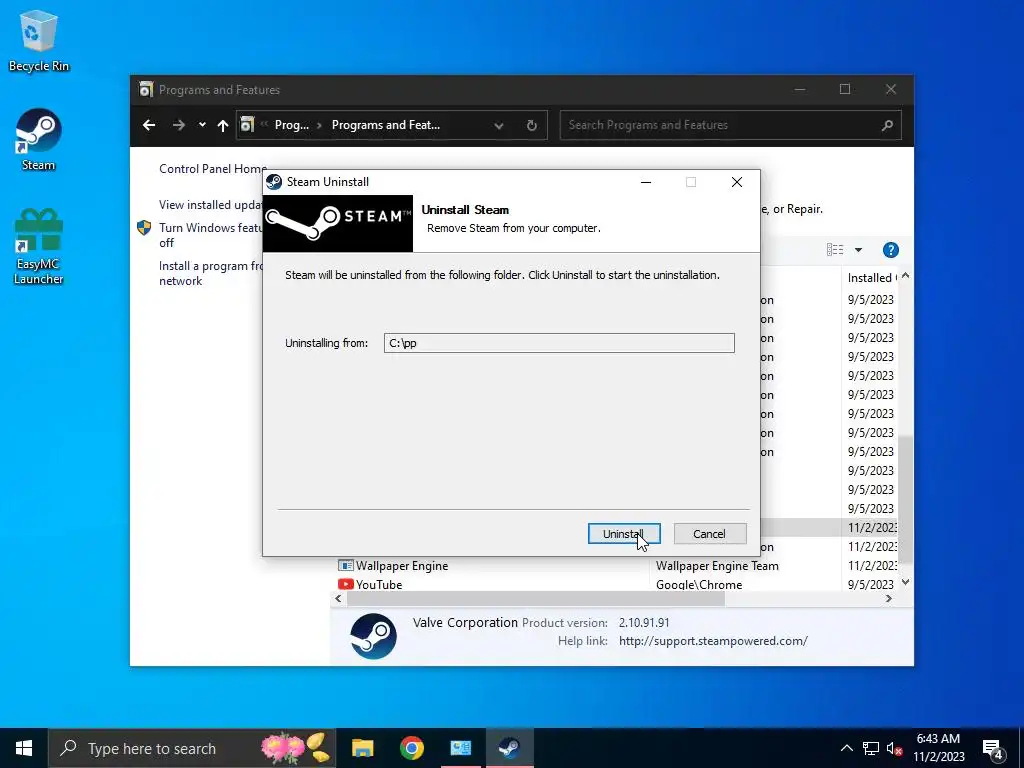Go up one level with up arrow

point(223,125)
